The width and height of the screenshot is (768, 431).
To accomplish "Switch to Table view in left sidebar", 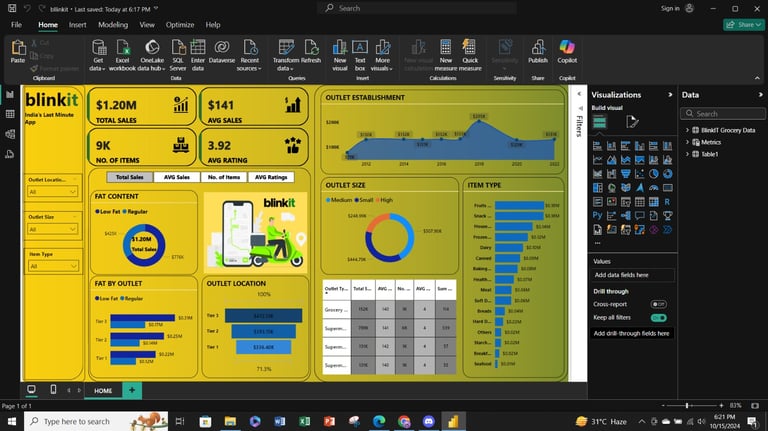I will [x=10, y=114].
